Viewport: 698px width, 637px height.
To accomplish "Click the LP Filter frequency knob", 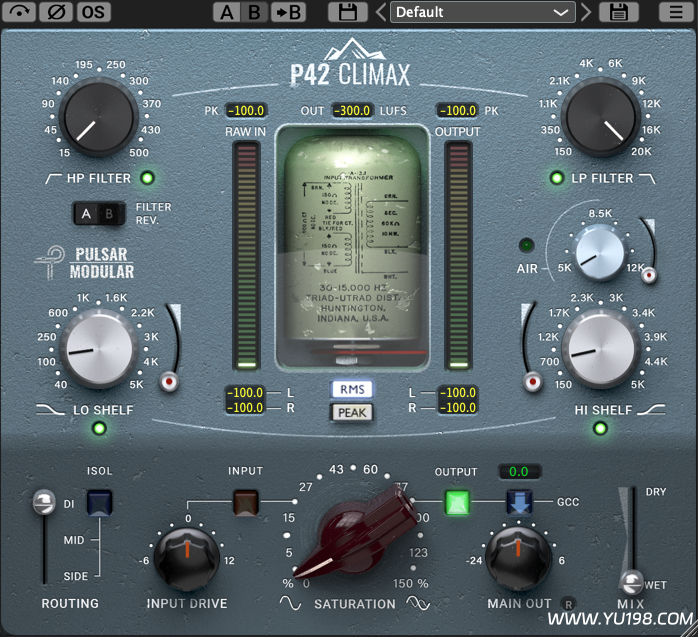I will coord(601,117).
